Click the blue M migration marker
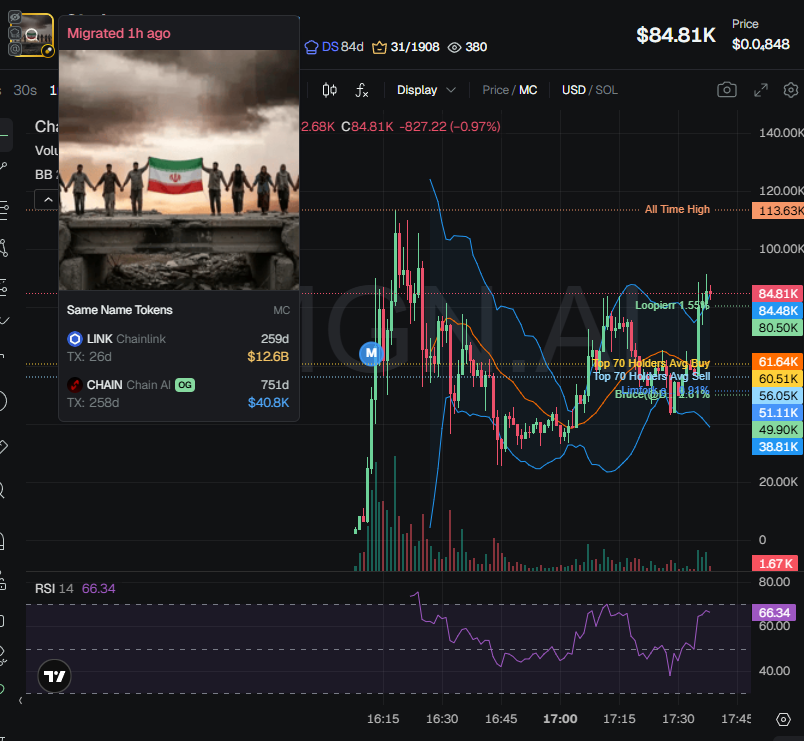The width and height of the screenshot is (804, 741). coord(371,353)
